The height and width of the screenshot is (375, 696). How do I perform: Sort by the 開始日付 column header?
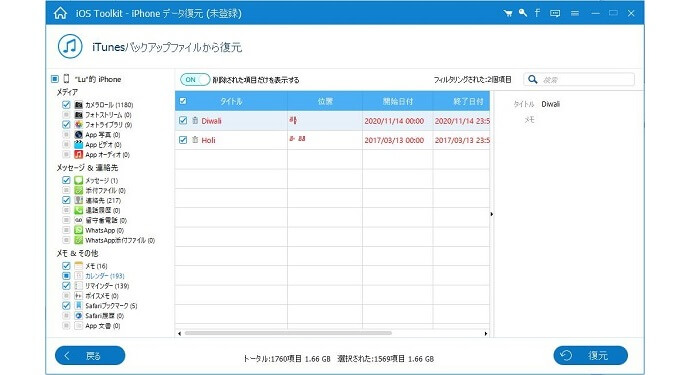point(398,101)
